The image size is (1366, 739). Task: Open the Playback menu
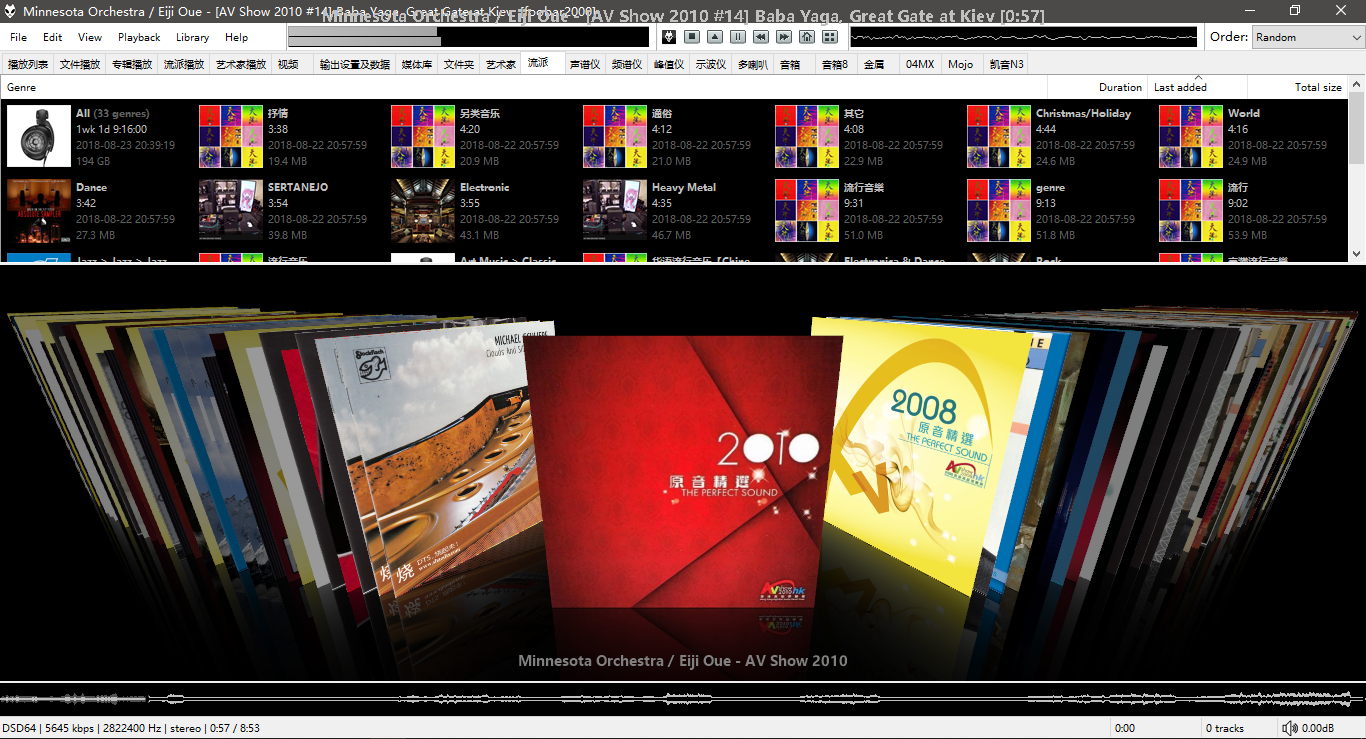[139, 37]
